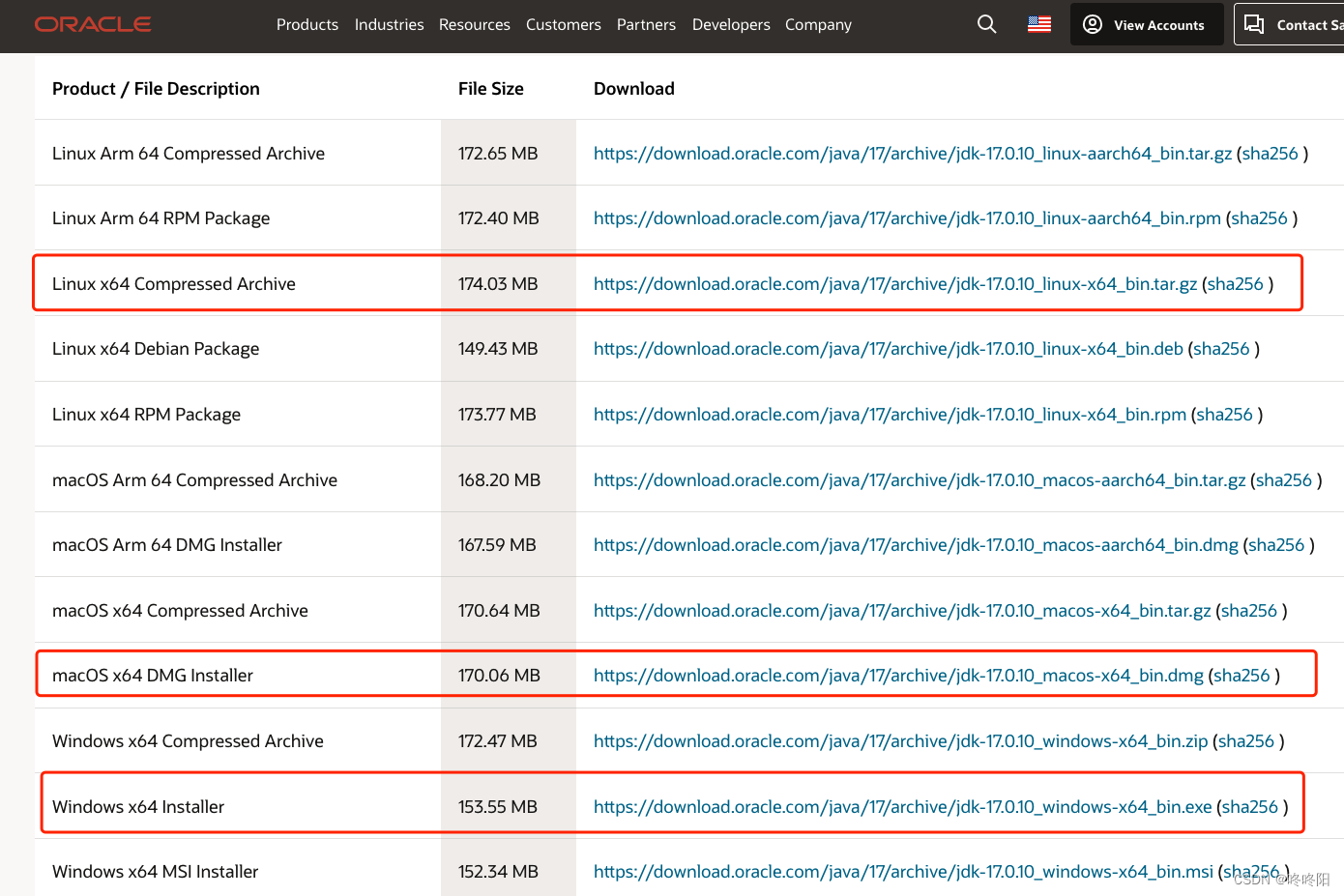Download the linux-x64_bin.rpm link
The height and width of the screenshot is (896, 1344).
point(890,415)
